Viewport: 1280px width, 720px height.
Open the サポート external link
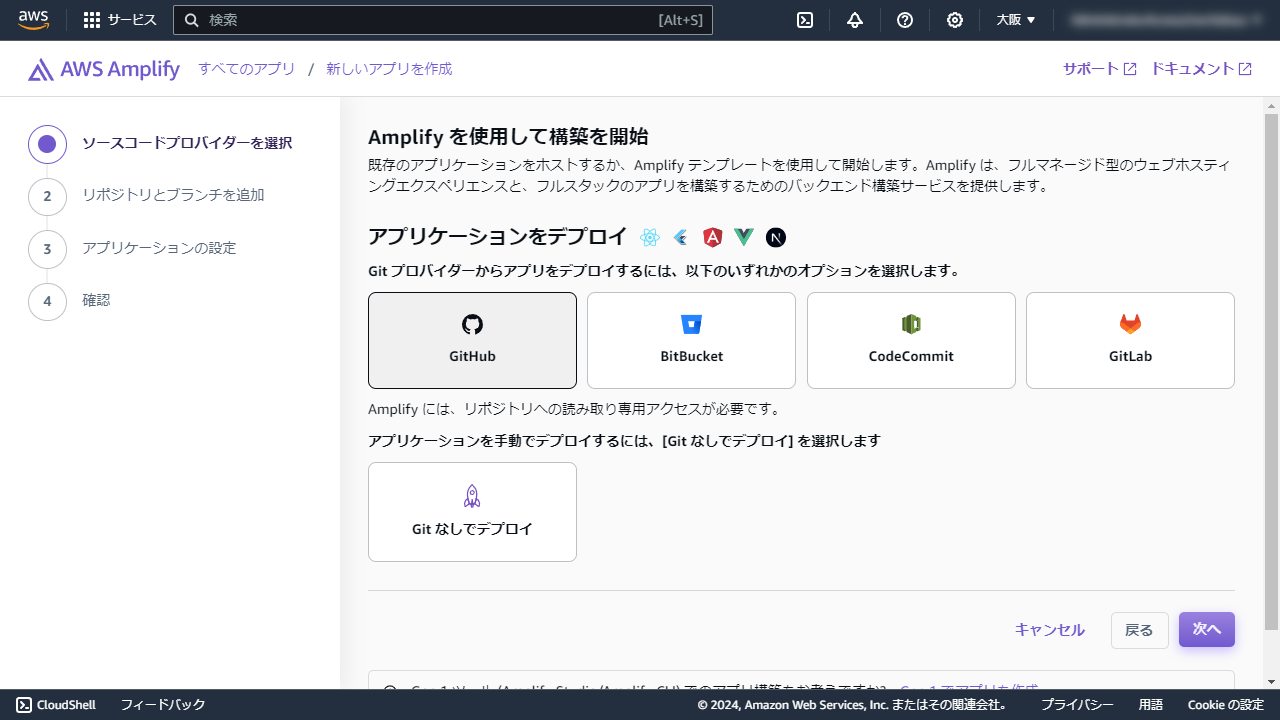click(1099, 69)
